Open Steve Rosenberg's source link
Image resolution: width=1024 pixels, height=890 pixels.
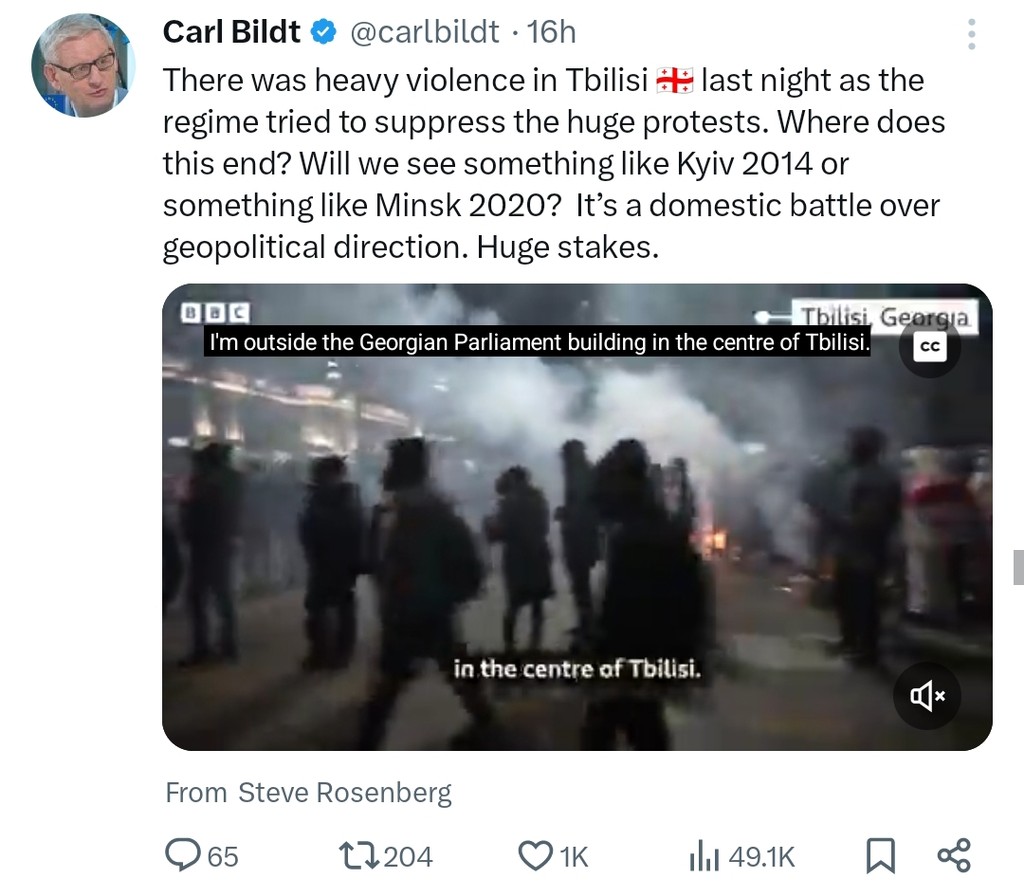point(344,793)
